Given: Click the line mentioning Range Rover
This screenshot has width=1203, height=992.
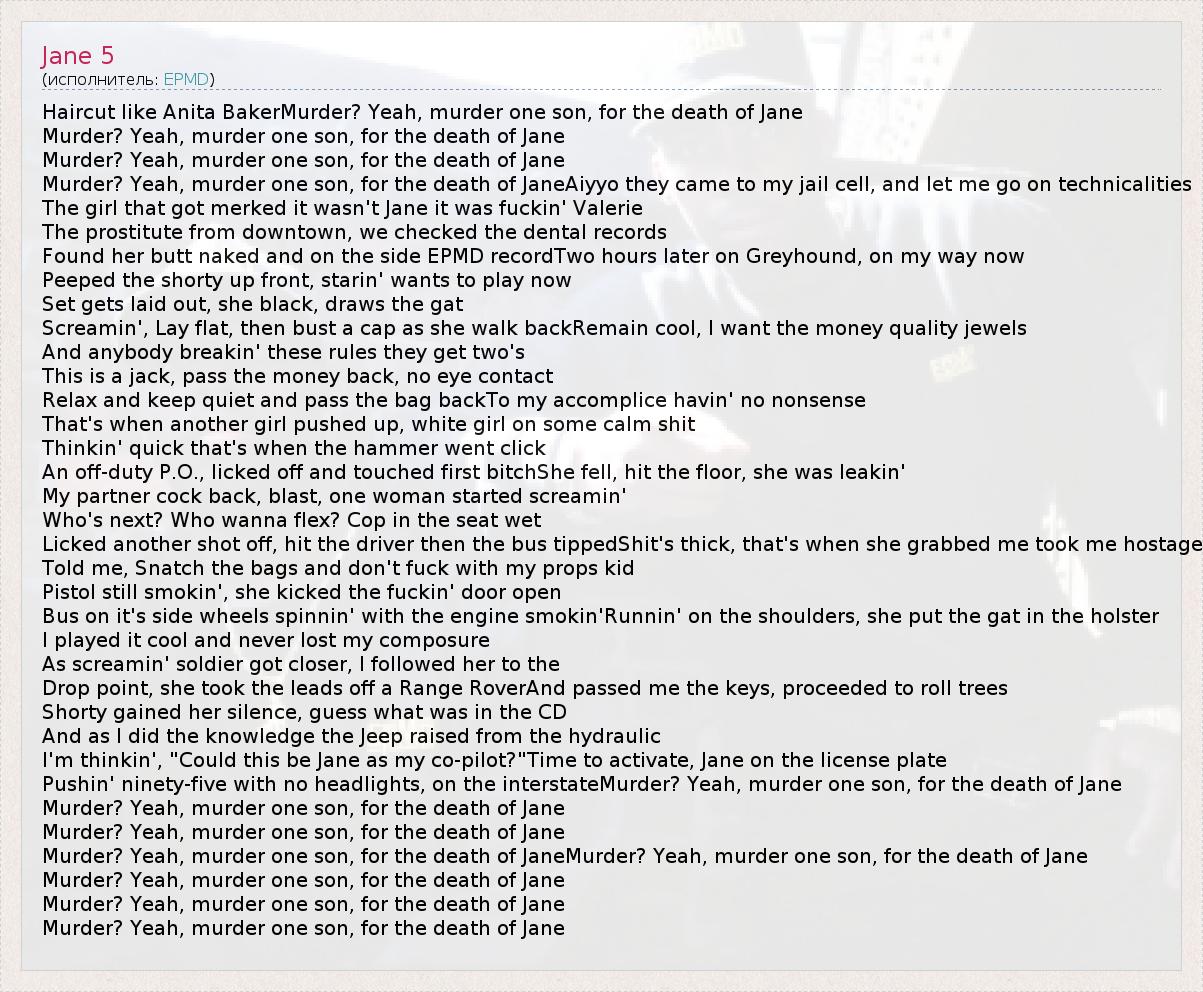Looking at the screenshot, I should [525, 688].
